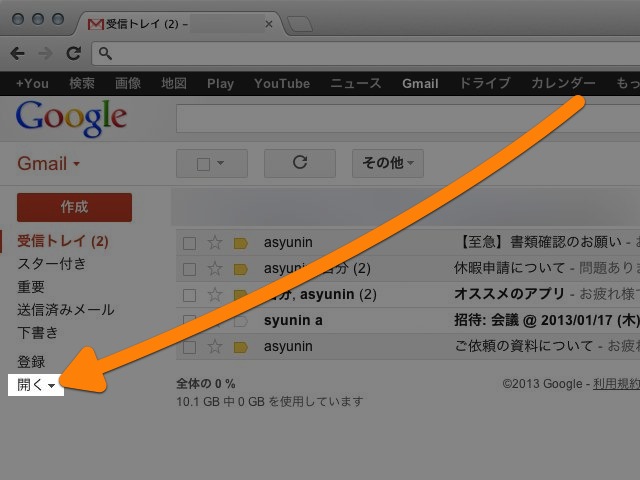
Task: Click the Google logo
Action: [71, 118]
